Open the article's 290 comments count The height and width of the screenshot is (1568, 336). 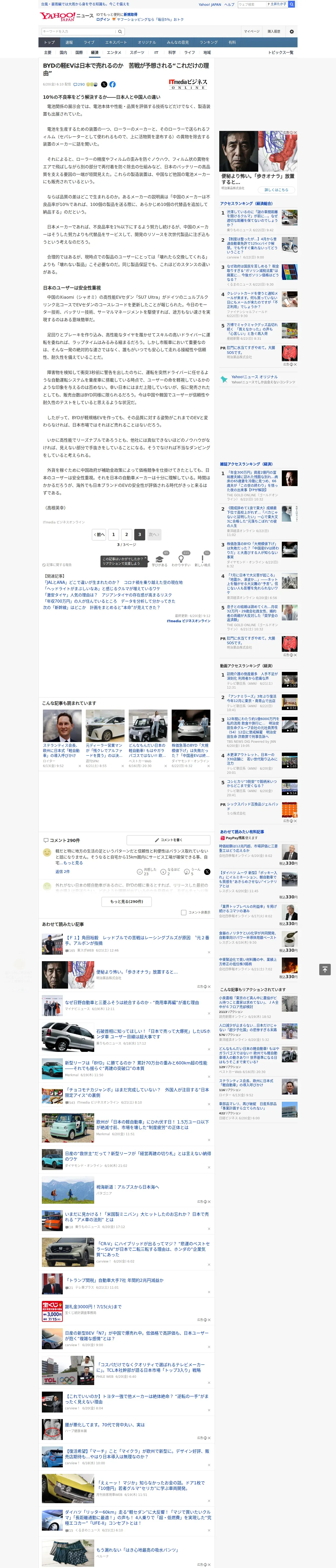80,85
